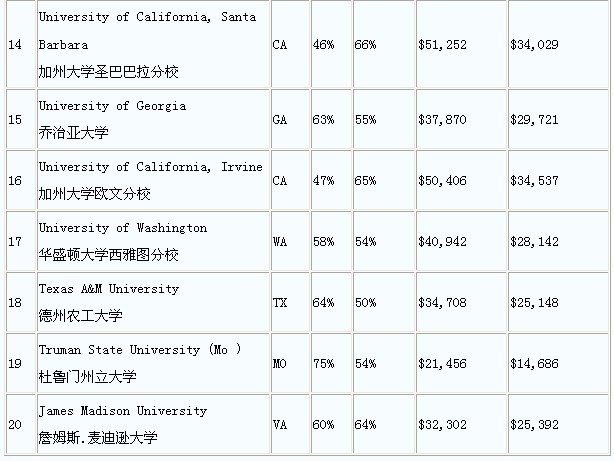This screenshot has height=461, width=614.
Task: Select the $14,686 value
Action: point(536,362)
